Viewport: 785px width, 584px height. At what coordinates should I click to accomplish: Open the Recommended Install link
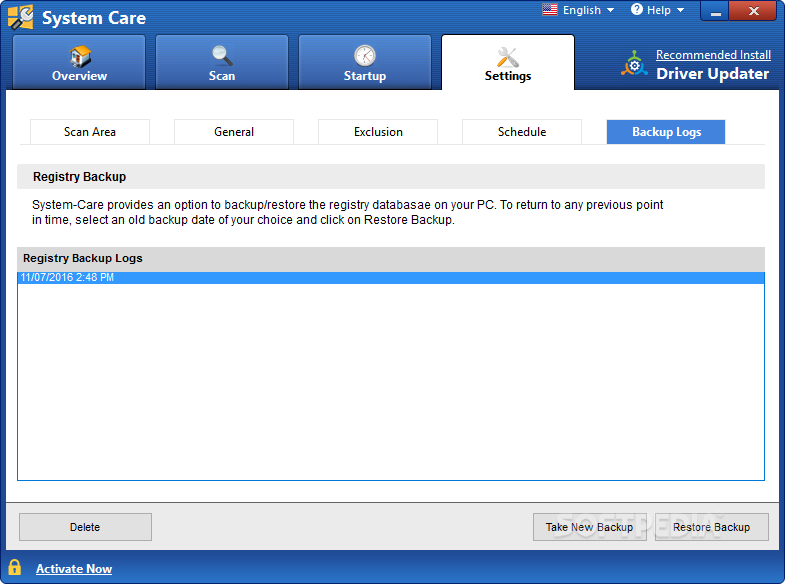(713, 55)
